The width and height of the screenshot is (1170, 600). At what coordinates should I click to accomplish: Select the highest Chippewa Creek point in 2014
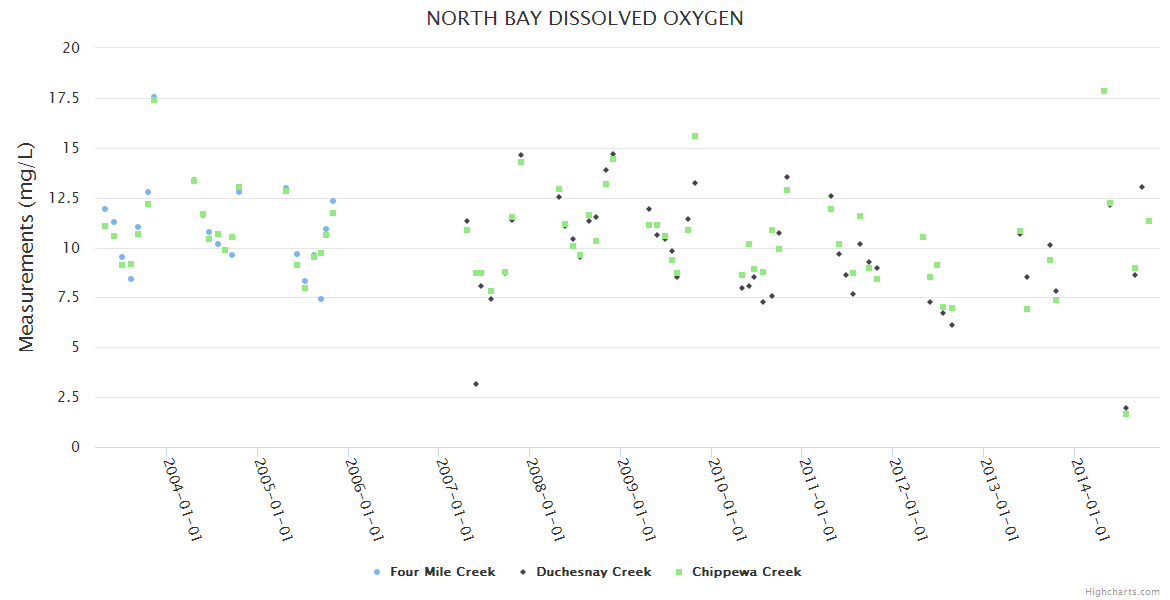point(1104,91)
